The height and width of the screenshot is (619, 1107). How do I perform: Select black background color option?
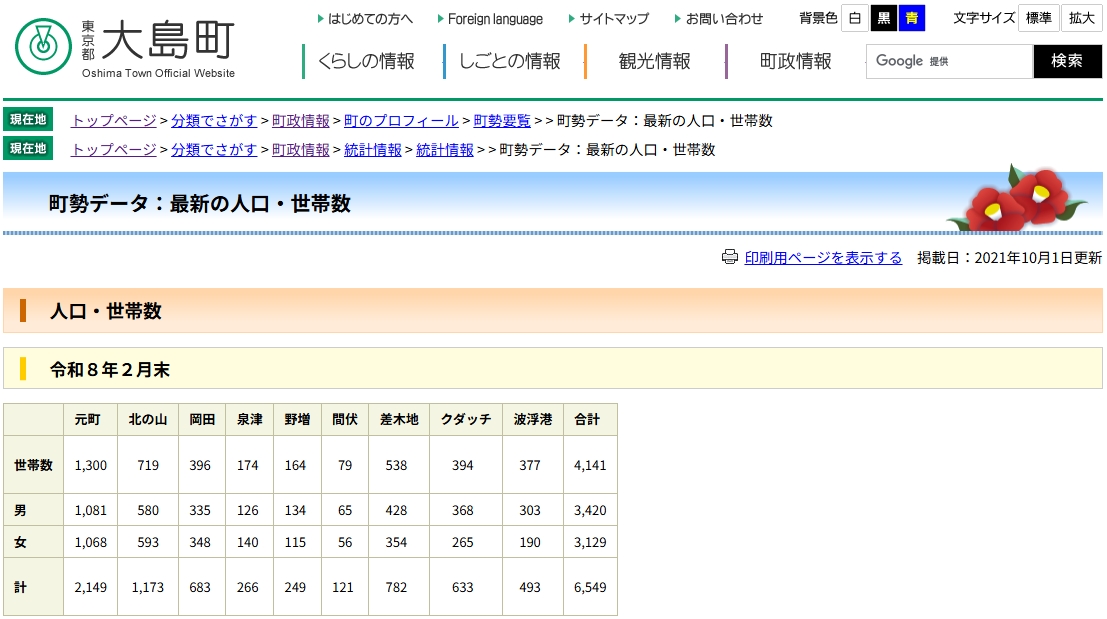pyautogui.click(x=884, y=18)
